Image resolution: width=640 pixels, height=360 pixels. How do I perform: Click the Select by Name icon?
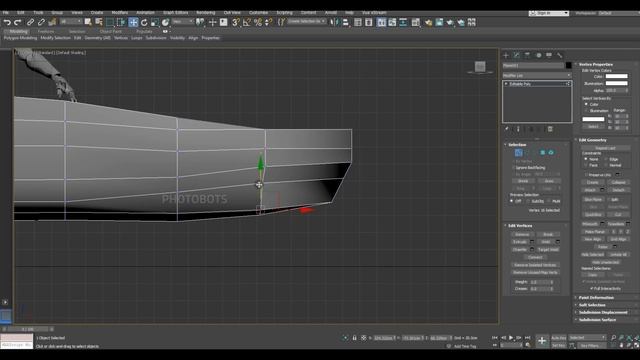click(x=99, y=22)
